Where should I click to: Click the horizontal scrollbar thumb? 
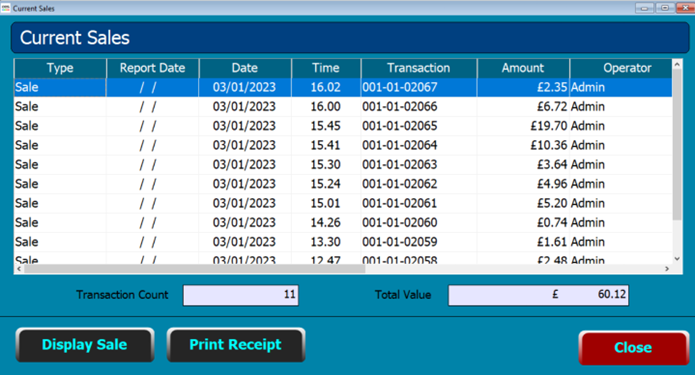click(194, 269)
